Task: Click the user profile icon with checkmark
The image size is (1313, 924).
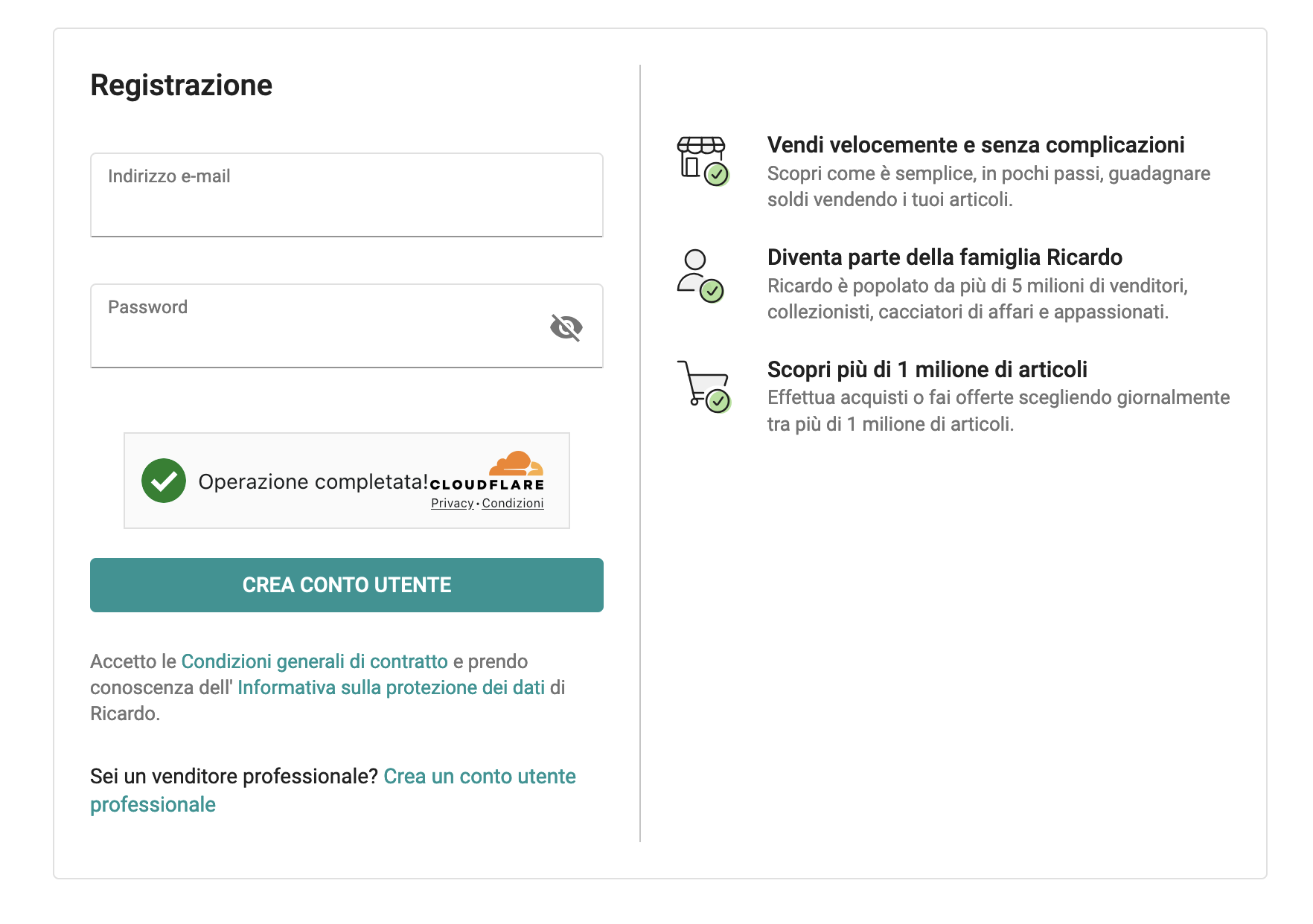Action: (x=700, y=276)
